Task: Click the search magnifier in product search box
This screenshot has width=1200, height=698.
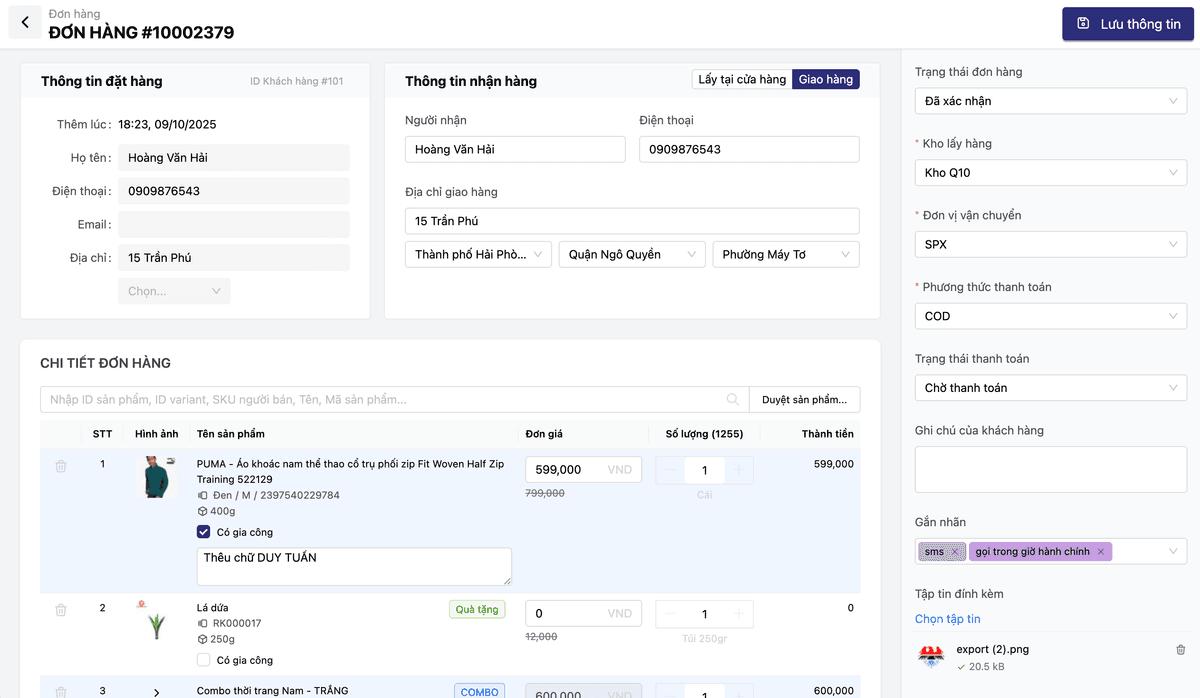Action: coord(733,400)
